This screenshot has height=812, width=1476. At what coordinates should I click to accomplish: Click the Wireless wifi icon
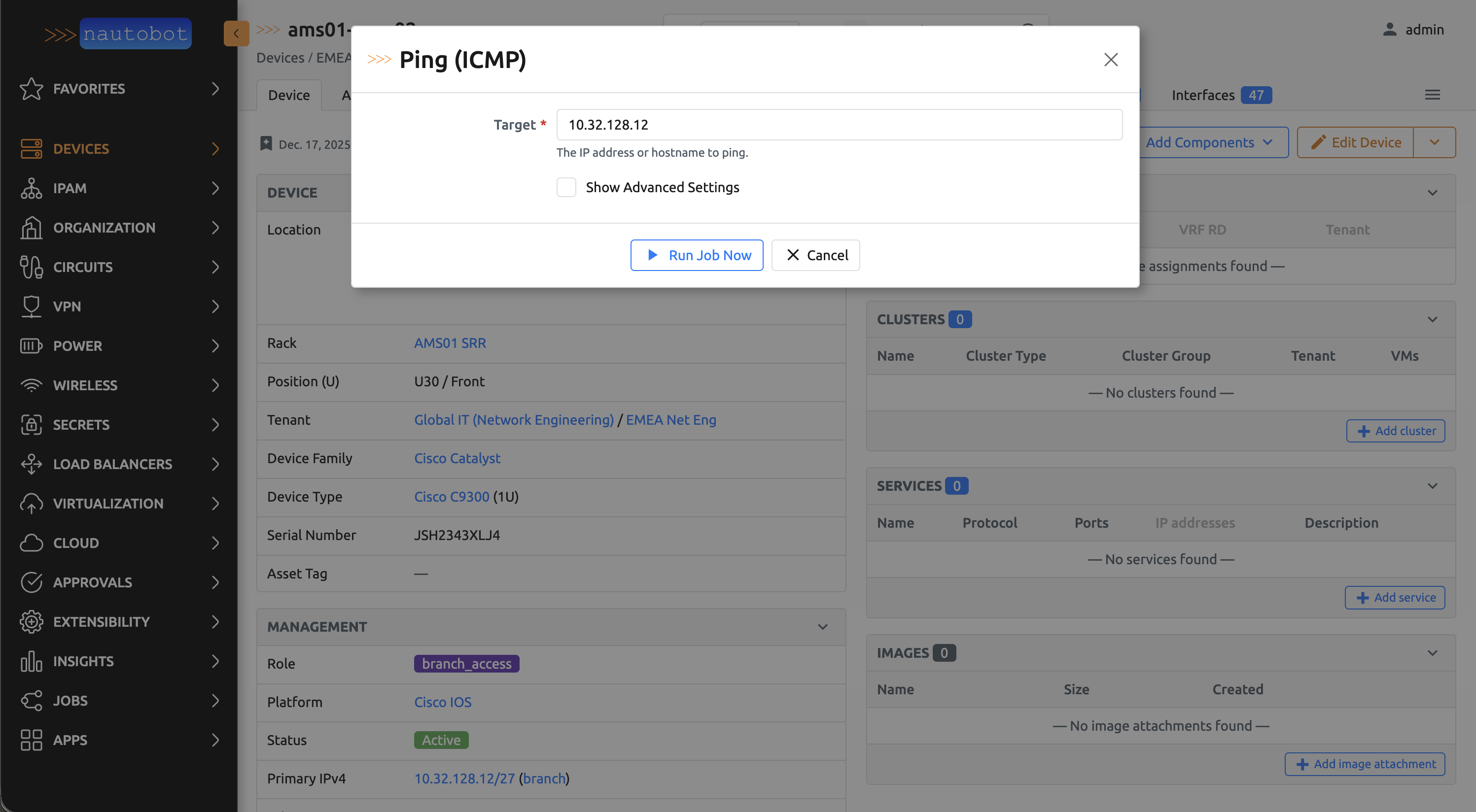point(31,385)
